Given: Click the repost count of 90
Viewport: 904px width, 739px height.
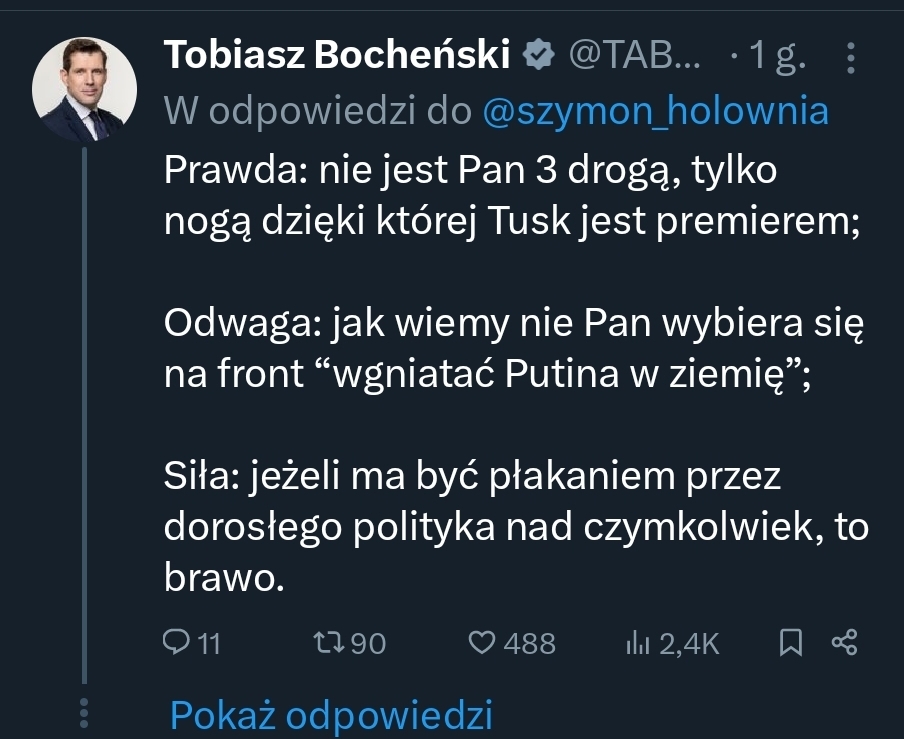Looking at the screenshot, I should coord(368,643).
